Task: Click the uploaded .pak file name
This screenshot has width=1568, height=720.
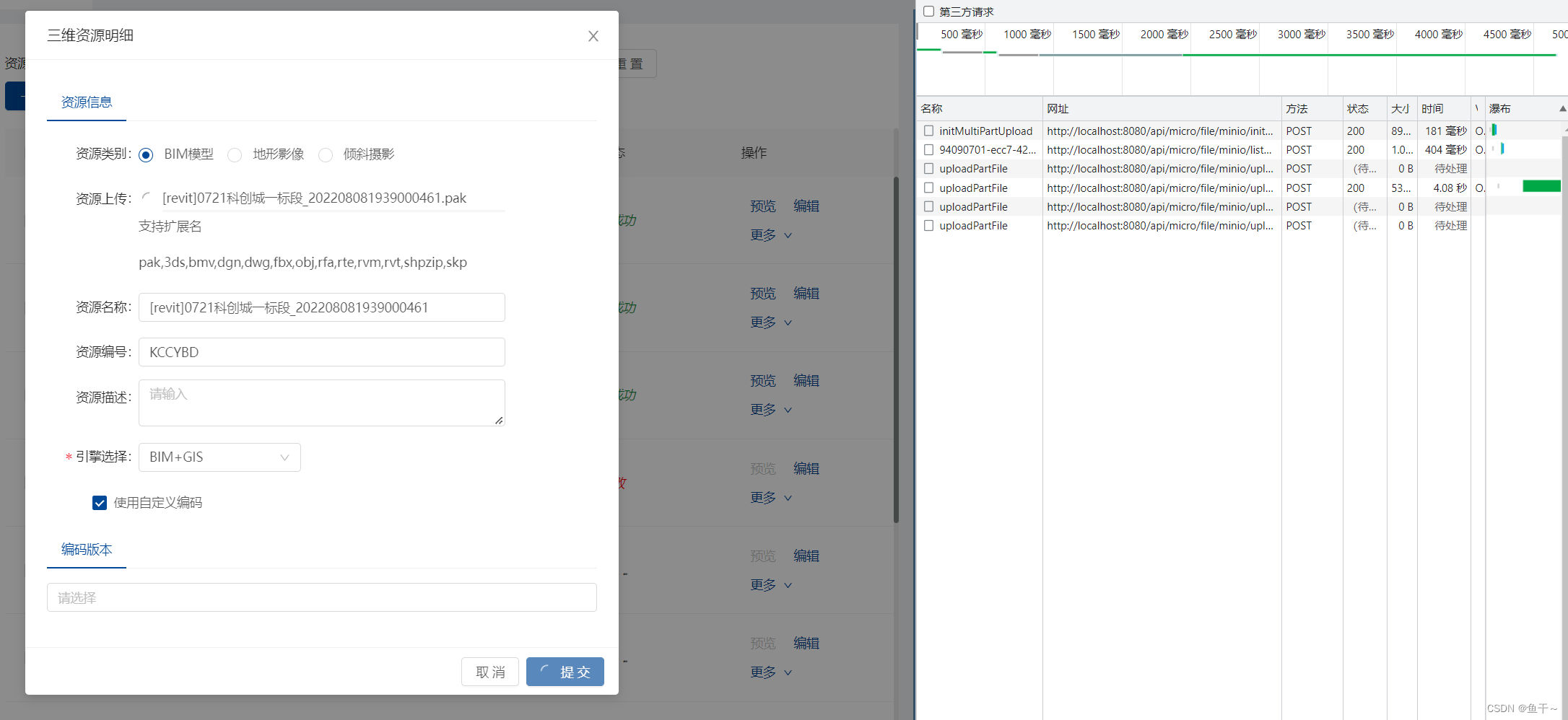Action: [x=314, y=198]
